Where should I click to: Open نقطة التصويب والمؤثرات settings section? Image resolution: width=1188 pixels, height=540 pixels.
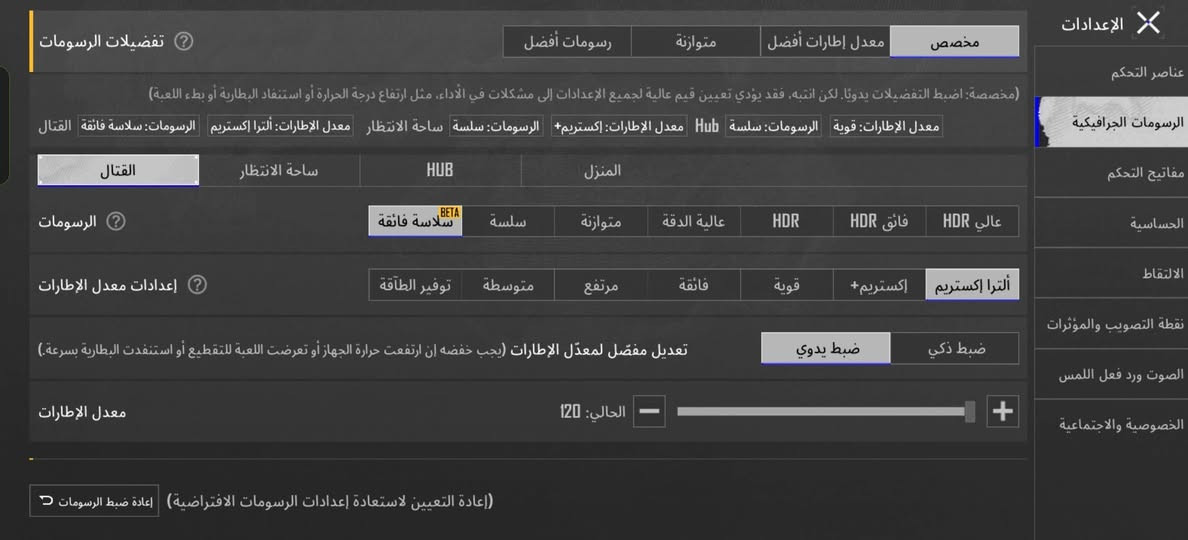[x=1111, y=324]
